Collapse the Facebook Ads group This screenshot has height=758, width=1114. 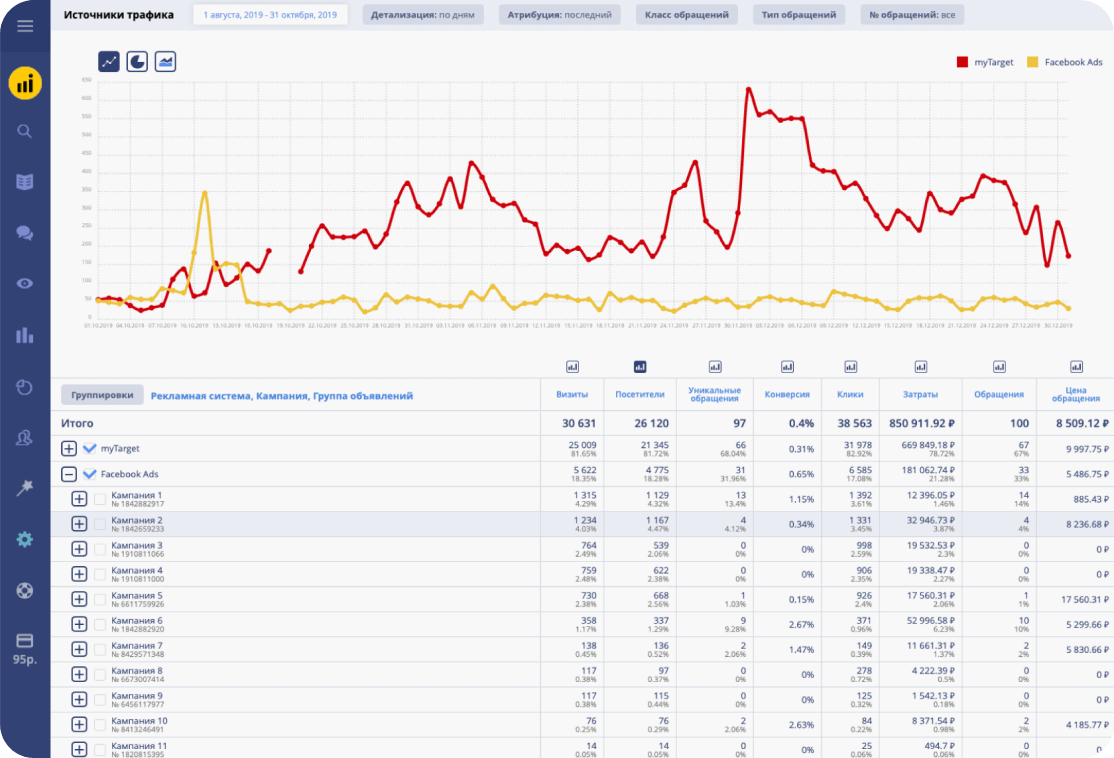(x=69, y=474)
